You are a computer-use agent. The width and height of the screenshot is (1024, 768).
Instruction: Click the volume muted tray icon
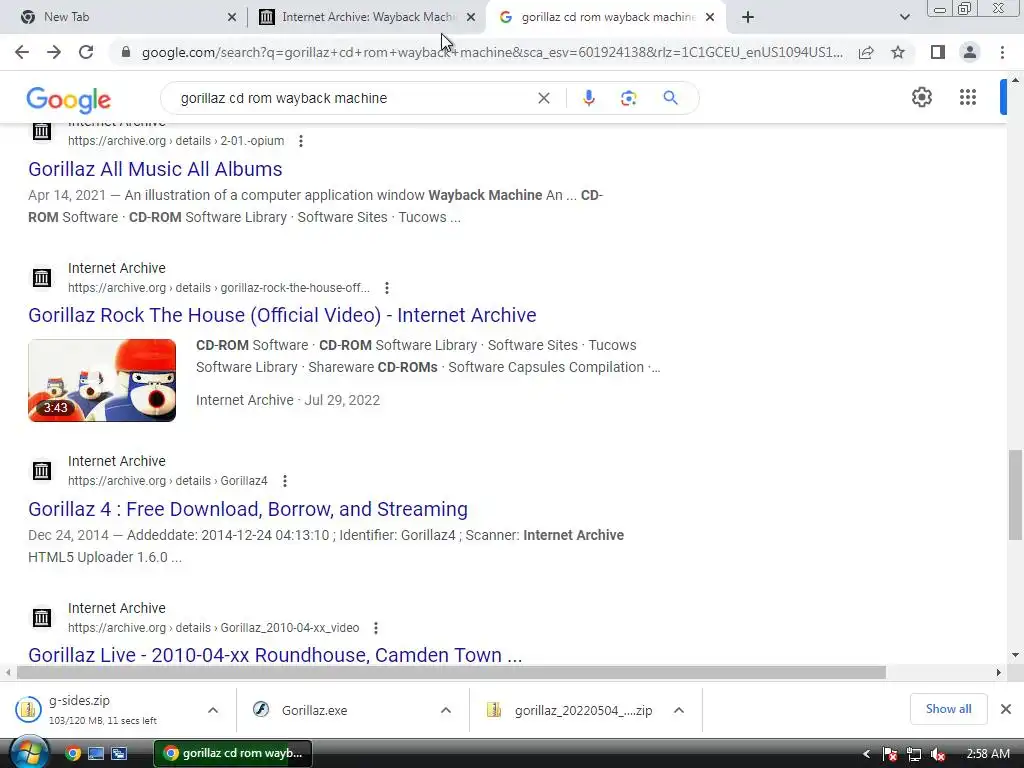click(938, 754)
